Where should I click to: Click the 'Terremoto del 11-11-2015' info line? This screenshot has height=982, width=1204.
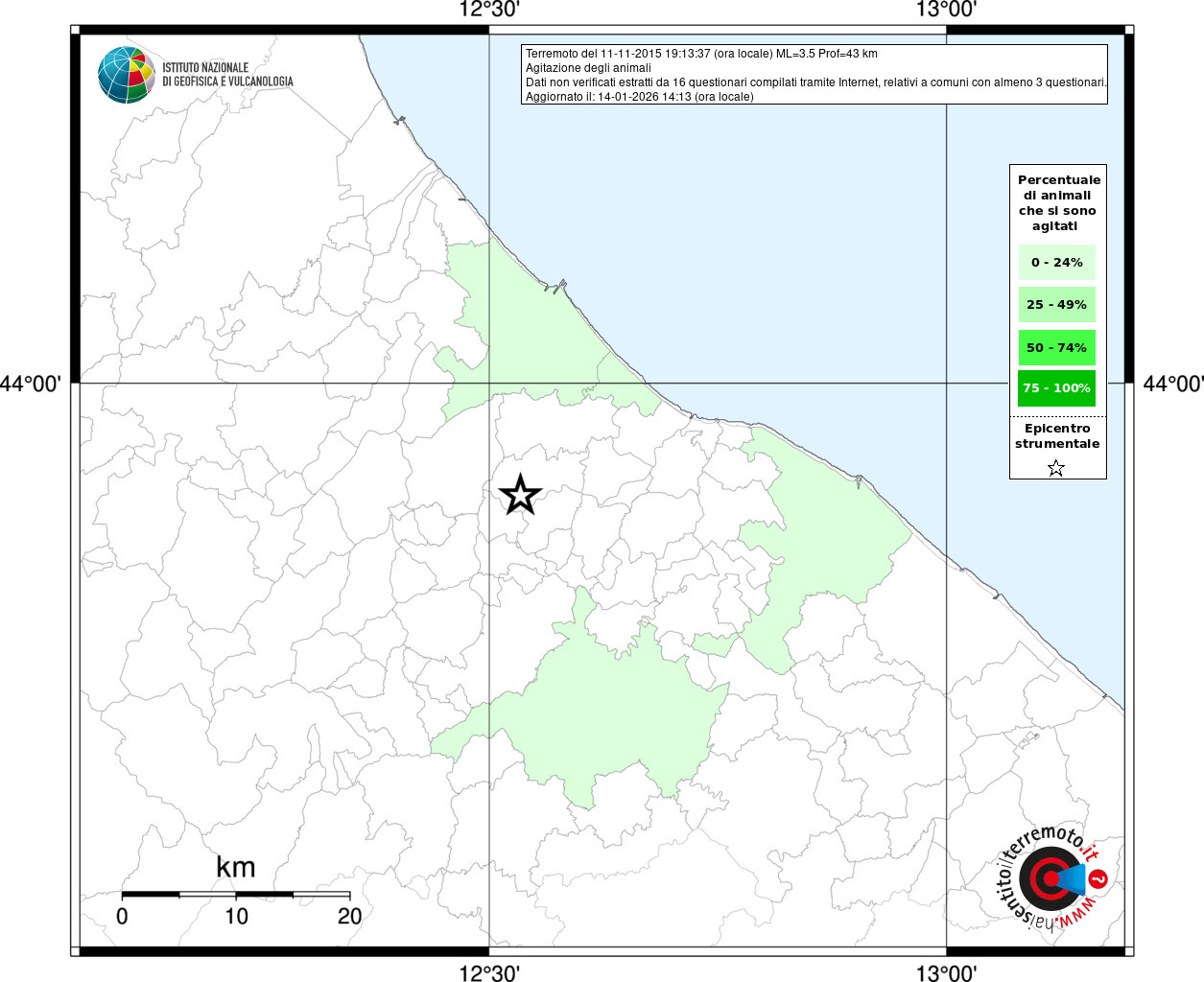(x=701, y=54)
